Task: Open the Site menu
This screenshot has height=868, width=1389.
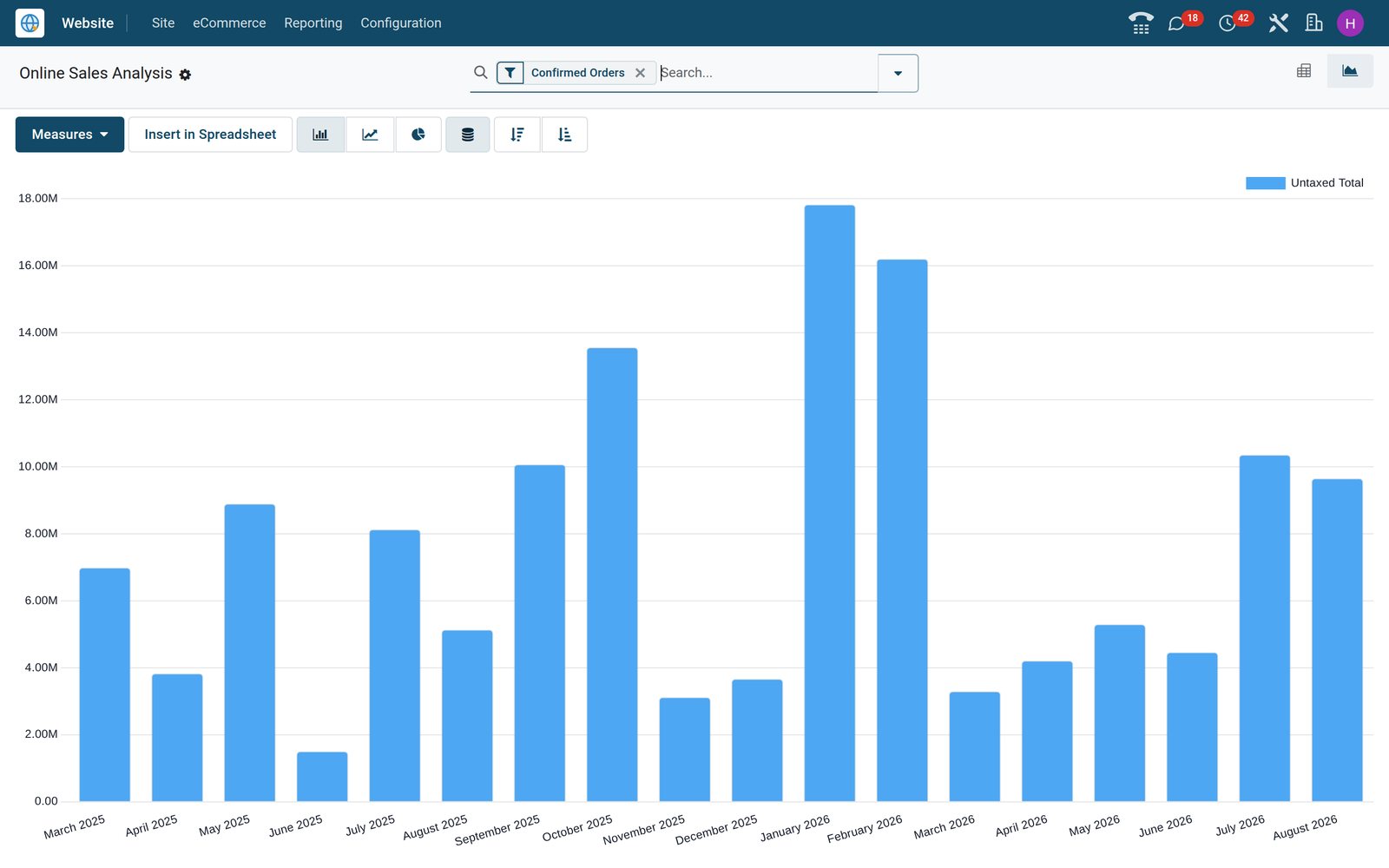Action: (x=163, y=23)
